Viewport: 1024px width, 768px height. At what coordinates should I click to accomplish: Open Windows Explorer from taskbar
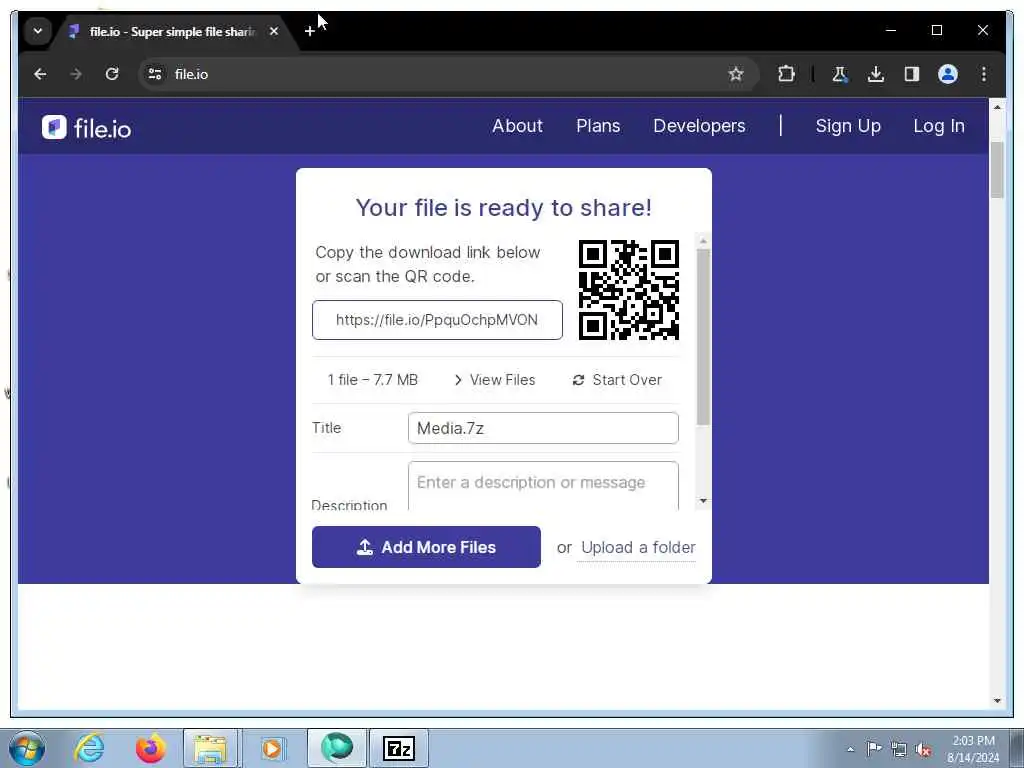click(x=210, y=748)
